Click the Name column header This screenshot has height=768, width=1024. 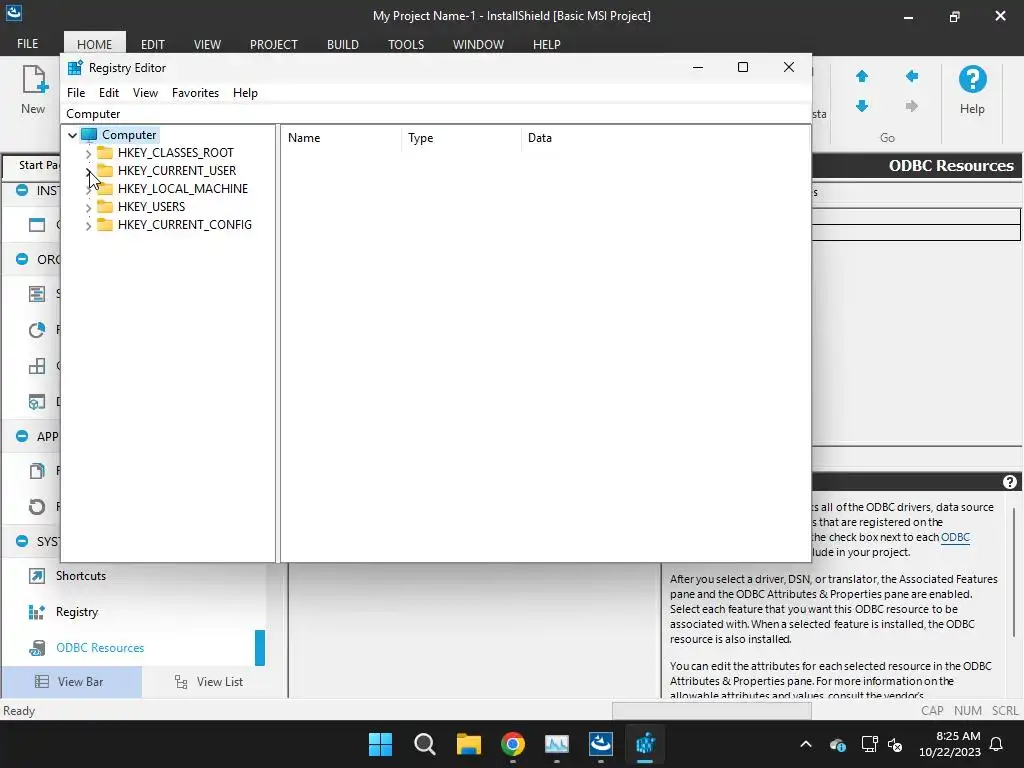click(342, 138)
